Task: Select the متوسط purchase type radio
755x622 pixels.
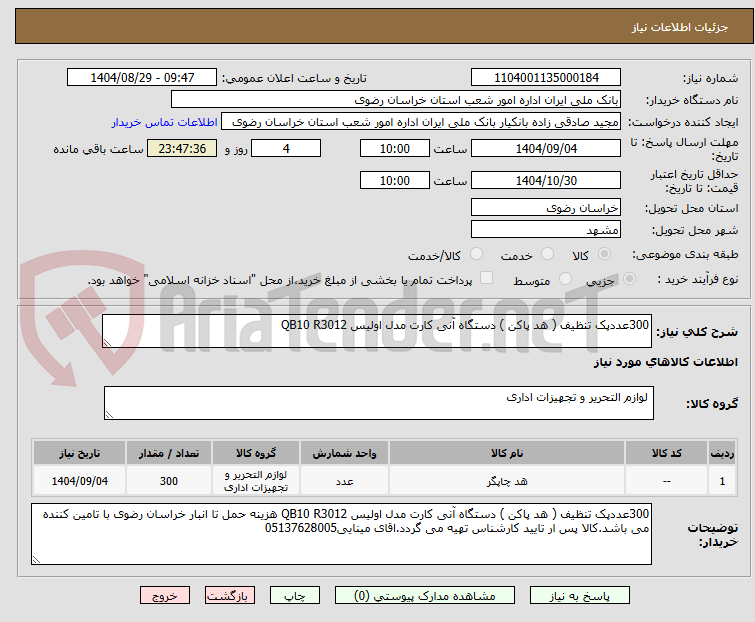Action: tap(565, 279)
